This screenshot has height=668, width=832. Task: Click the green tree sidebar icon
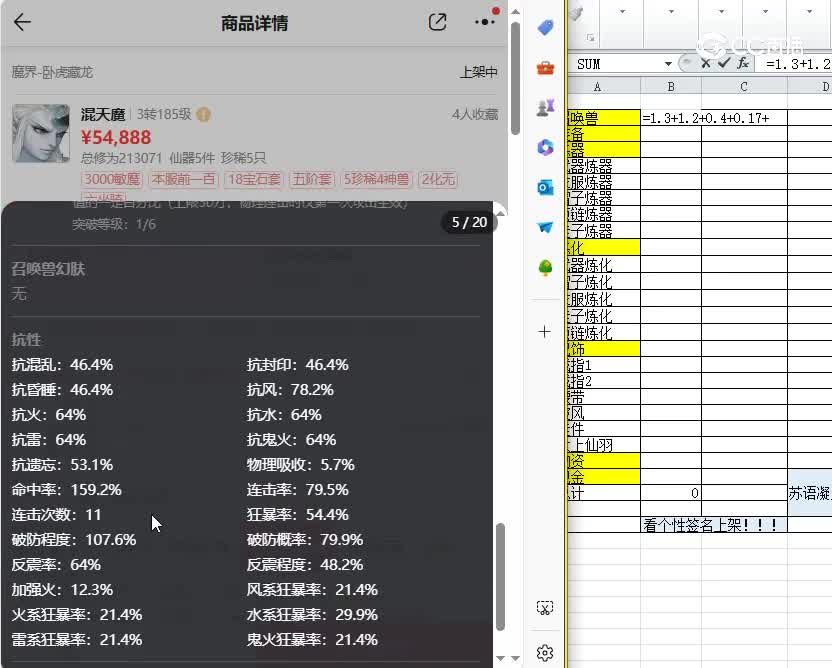(545, 268)
